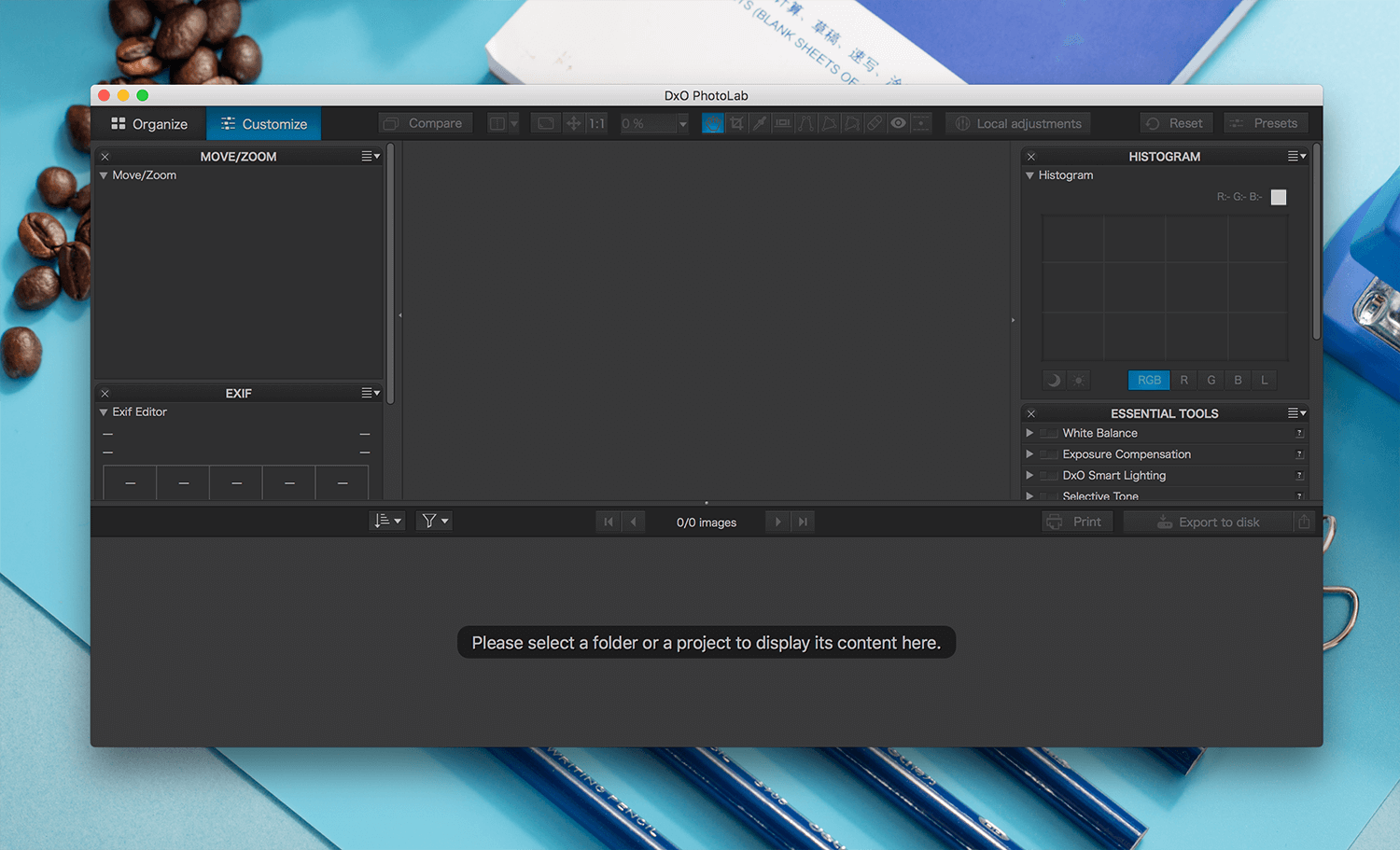Close the Move/Zoom palette
The width and height of the screenshot is (1400, 850).
pyautogui.click(x=105, y=157)
